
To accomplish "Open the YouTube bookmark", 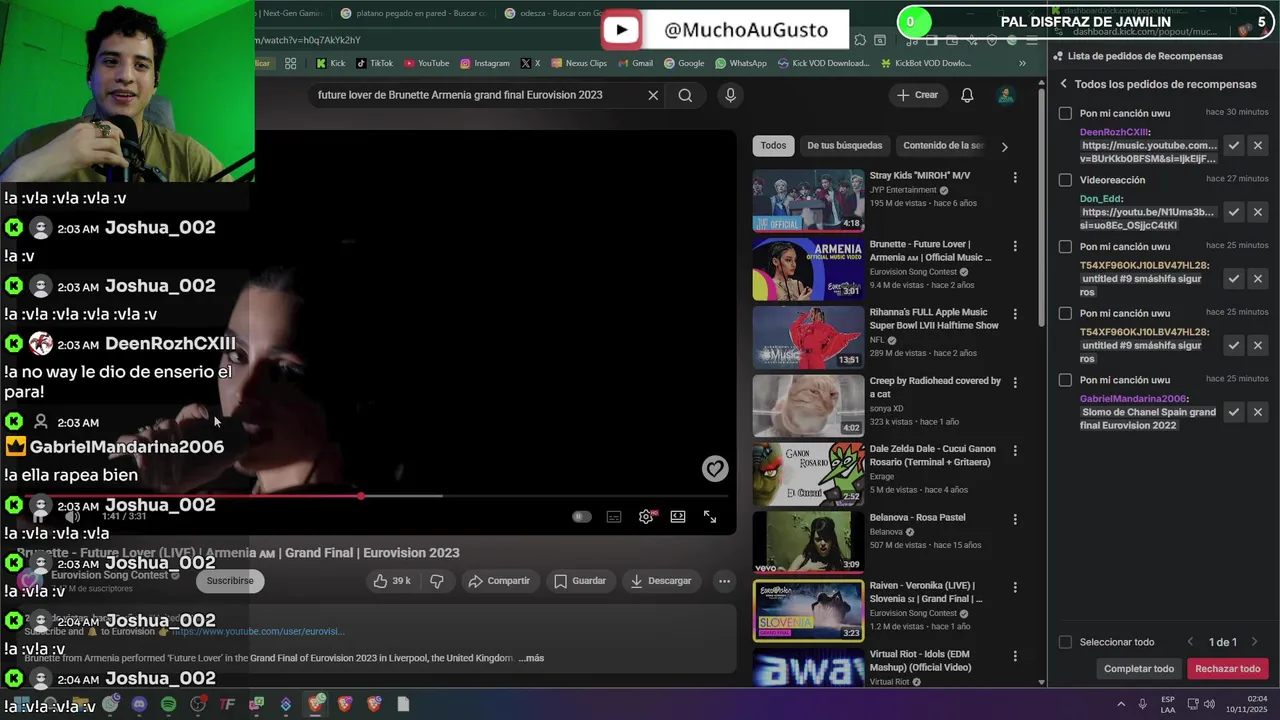I will pos(426,63).
